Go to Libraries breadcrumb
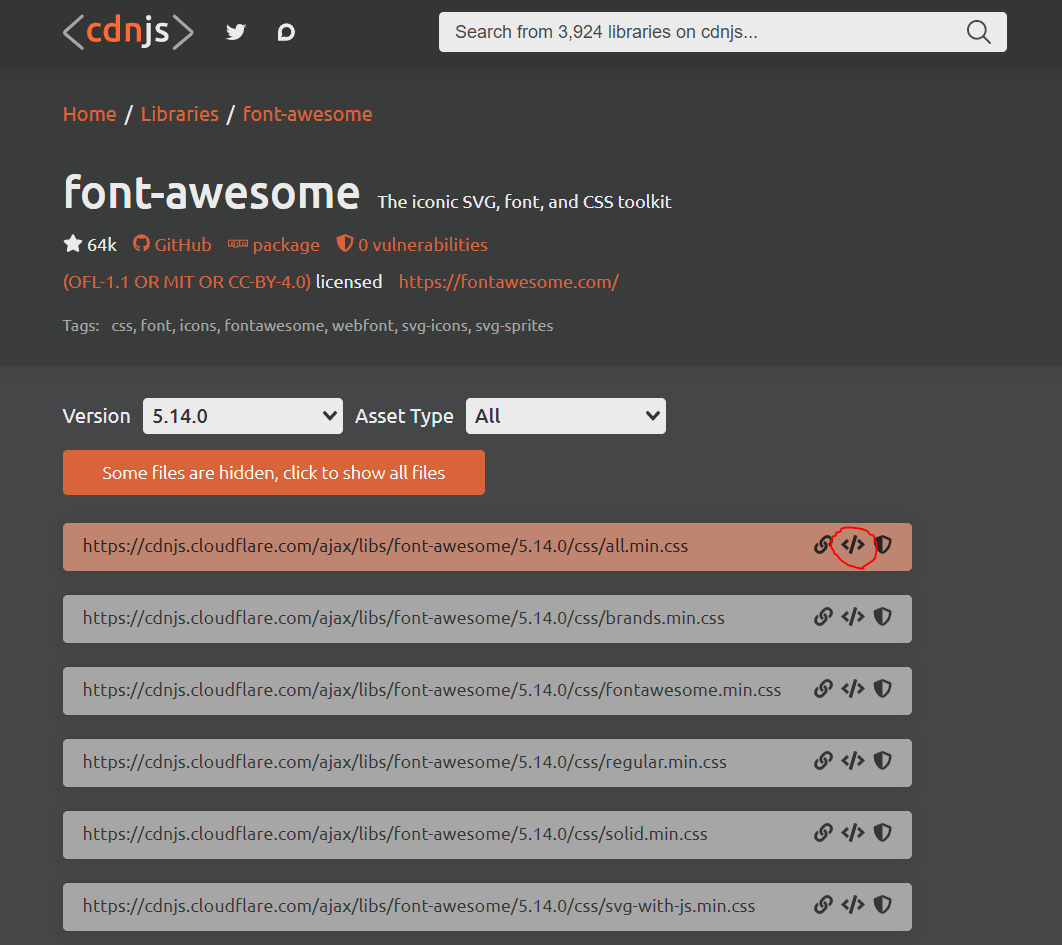Screen dimensions: 1062x945 pyautogui.click(x=179, y=114)
